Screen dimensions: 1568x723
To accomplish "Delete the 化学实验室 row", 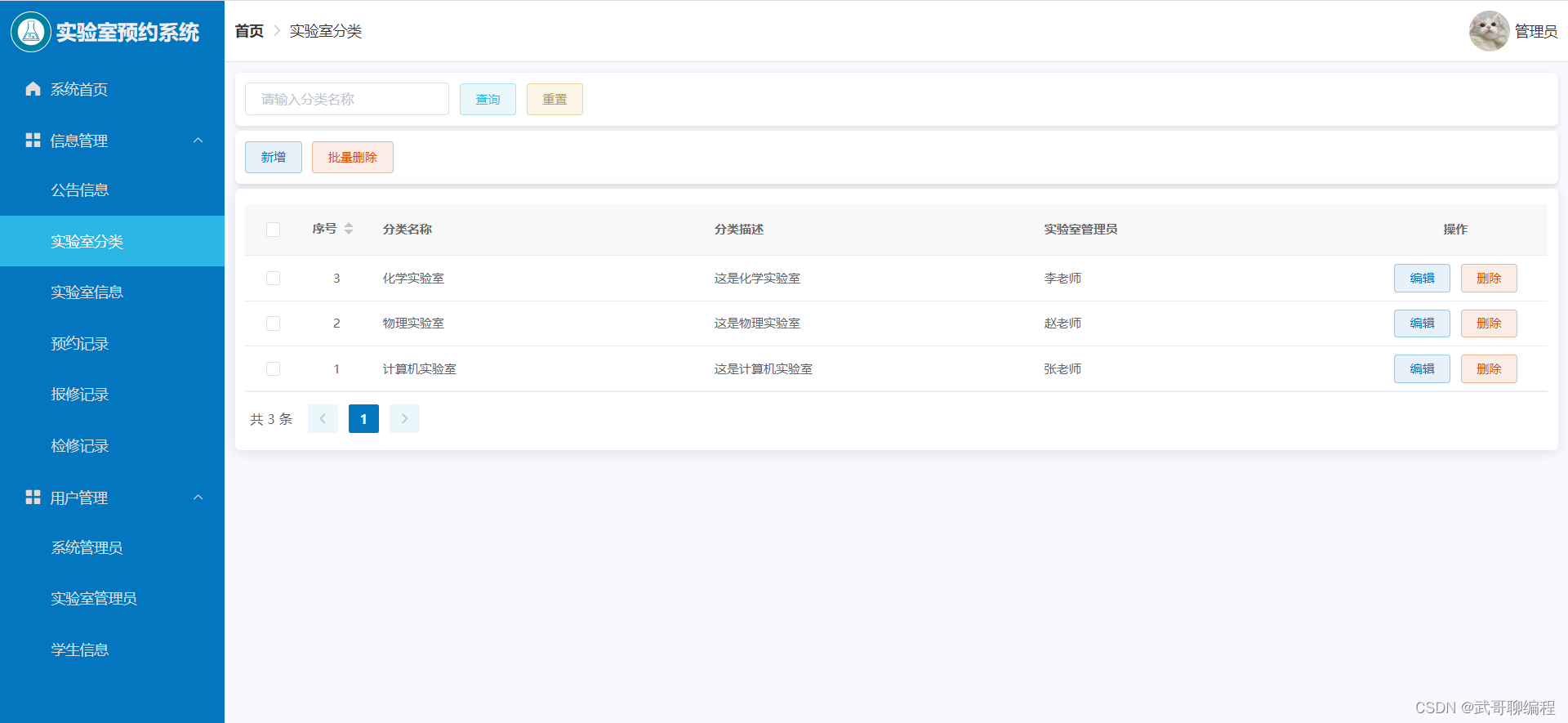I will pos(1489,279).
